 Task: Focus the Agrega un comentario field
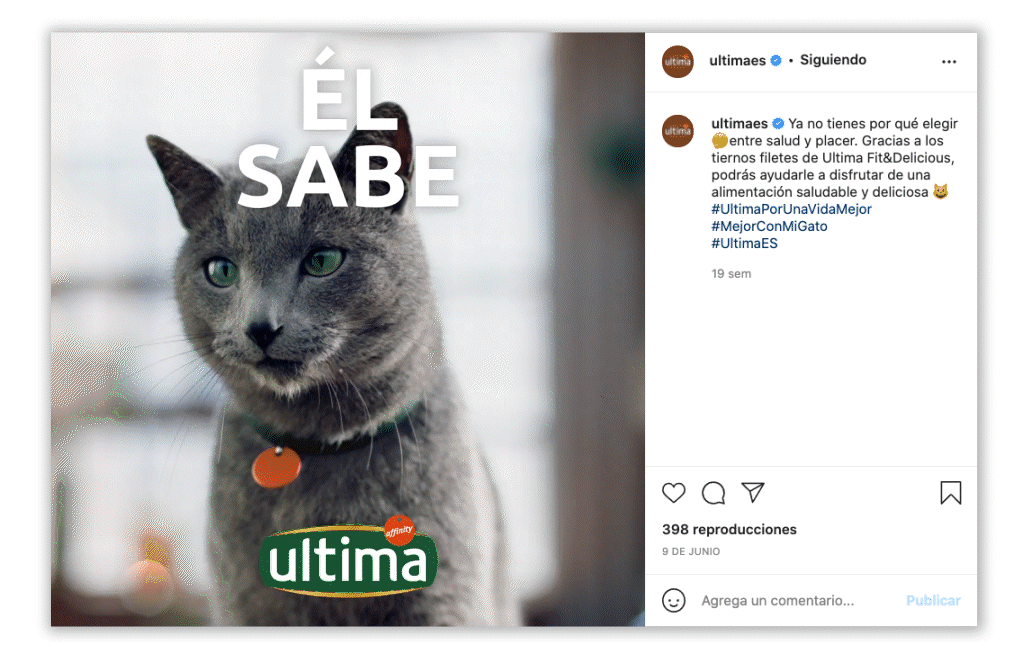coord(797,601)
